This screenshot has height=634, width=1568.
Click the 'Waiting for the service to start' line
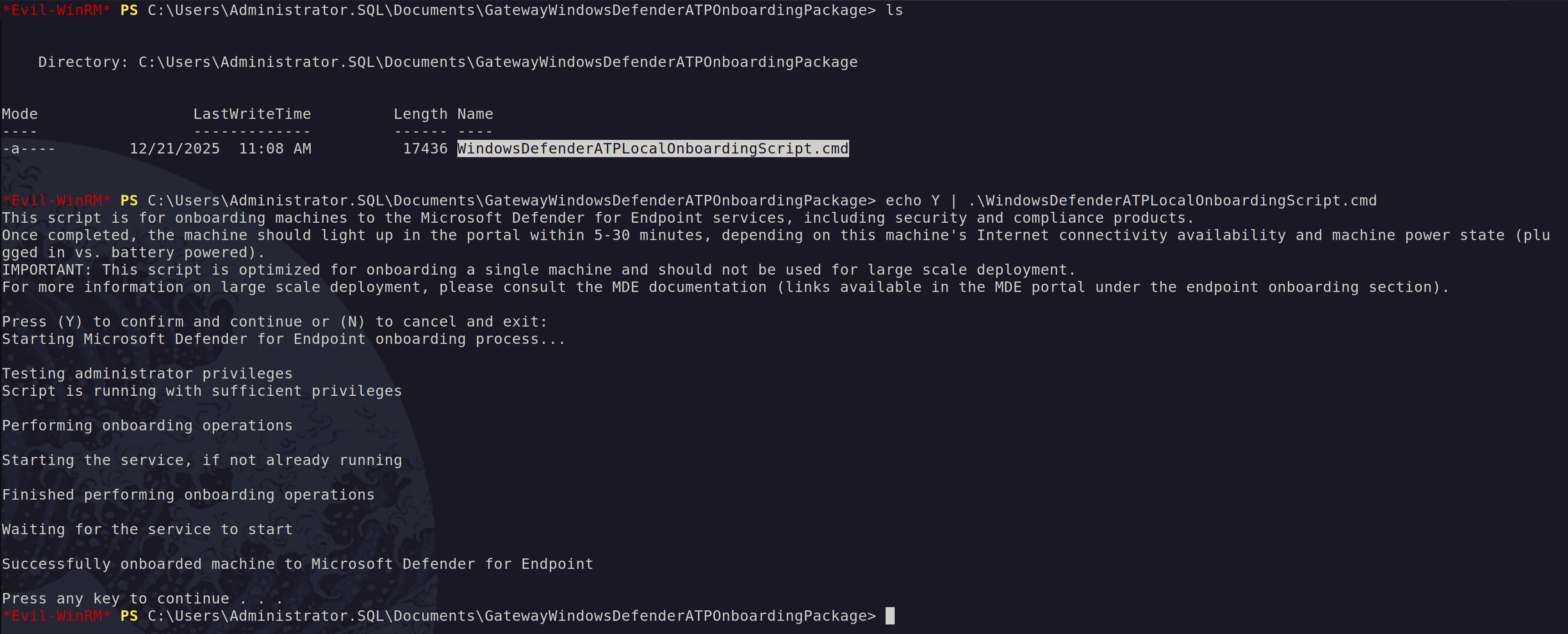(147, 529)
